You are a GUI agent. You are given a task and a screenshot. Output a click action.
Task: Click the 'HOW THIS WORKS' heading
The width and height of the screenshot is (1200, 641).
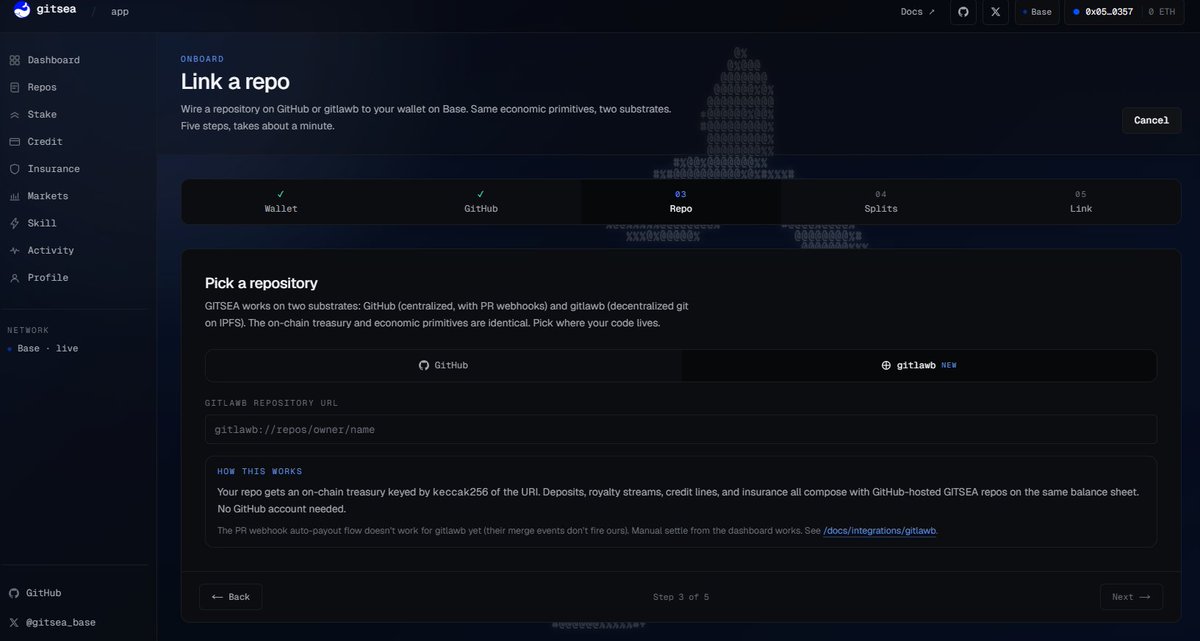tap(260, 471)
